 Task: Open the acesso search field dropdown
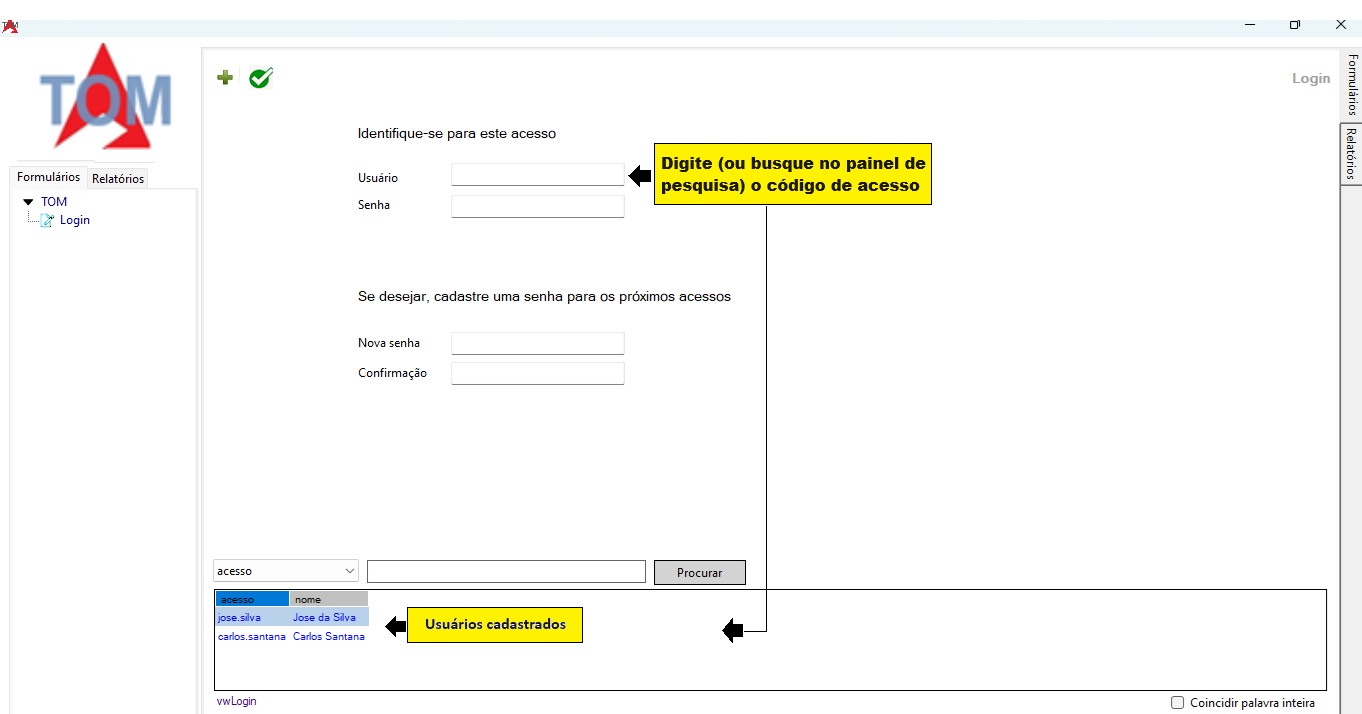pyautogui.click(x=349, y=571)
